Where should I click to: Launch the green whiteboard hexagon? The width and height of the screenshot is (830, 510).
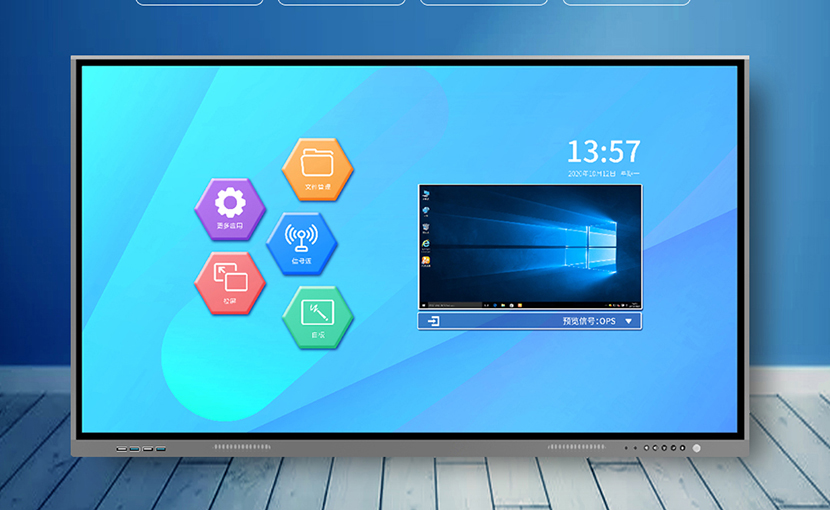click(318, 317)
